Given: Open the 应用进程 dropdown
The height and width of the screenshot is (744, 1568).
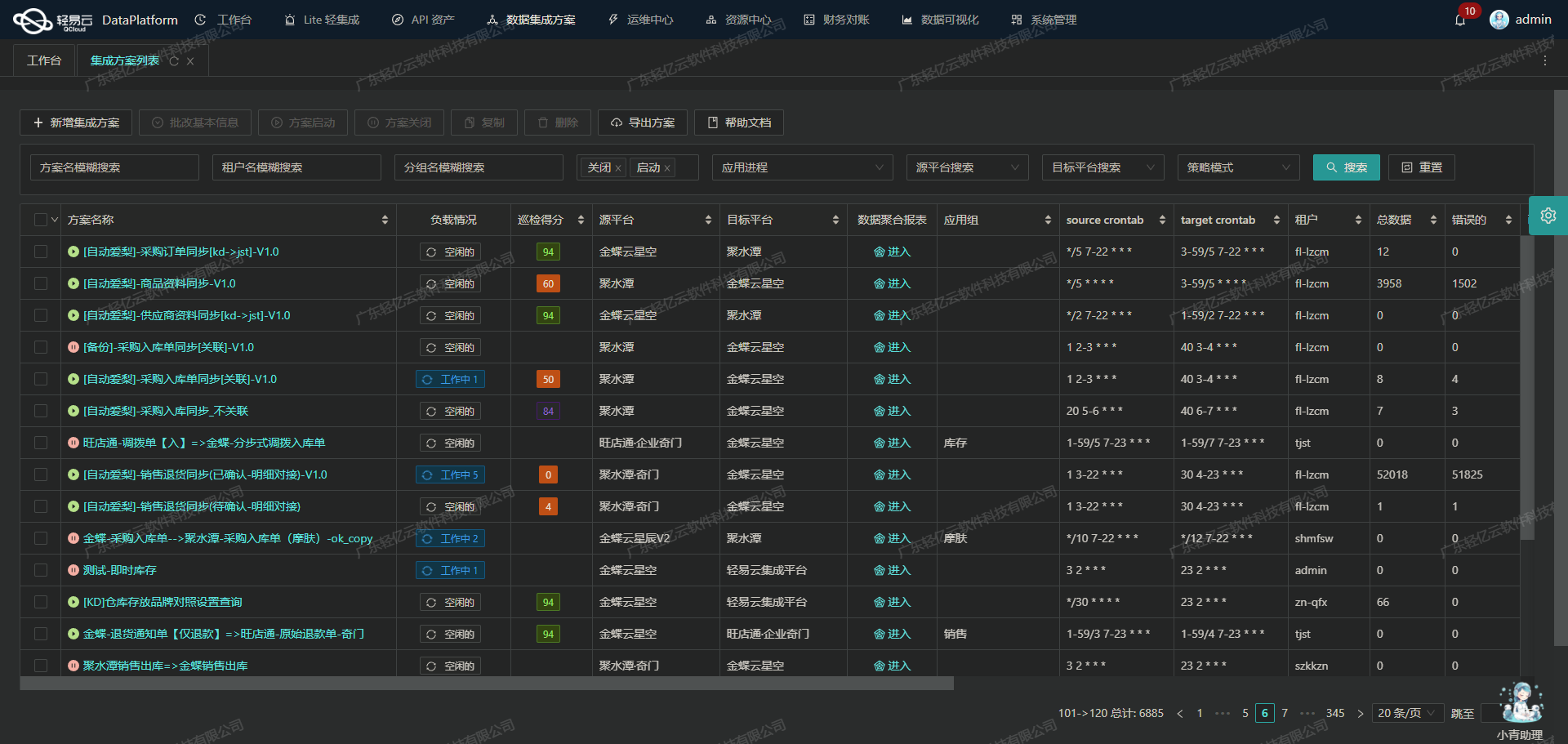Looking at the screenshot, I should tap(802, 167).
